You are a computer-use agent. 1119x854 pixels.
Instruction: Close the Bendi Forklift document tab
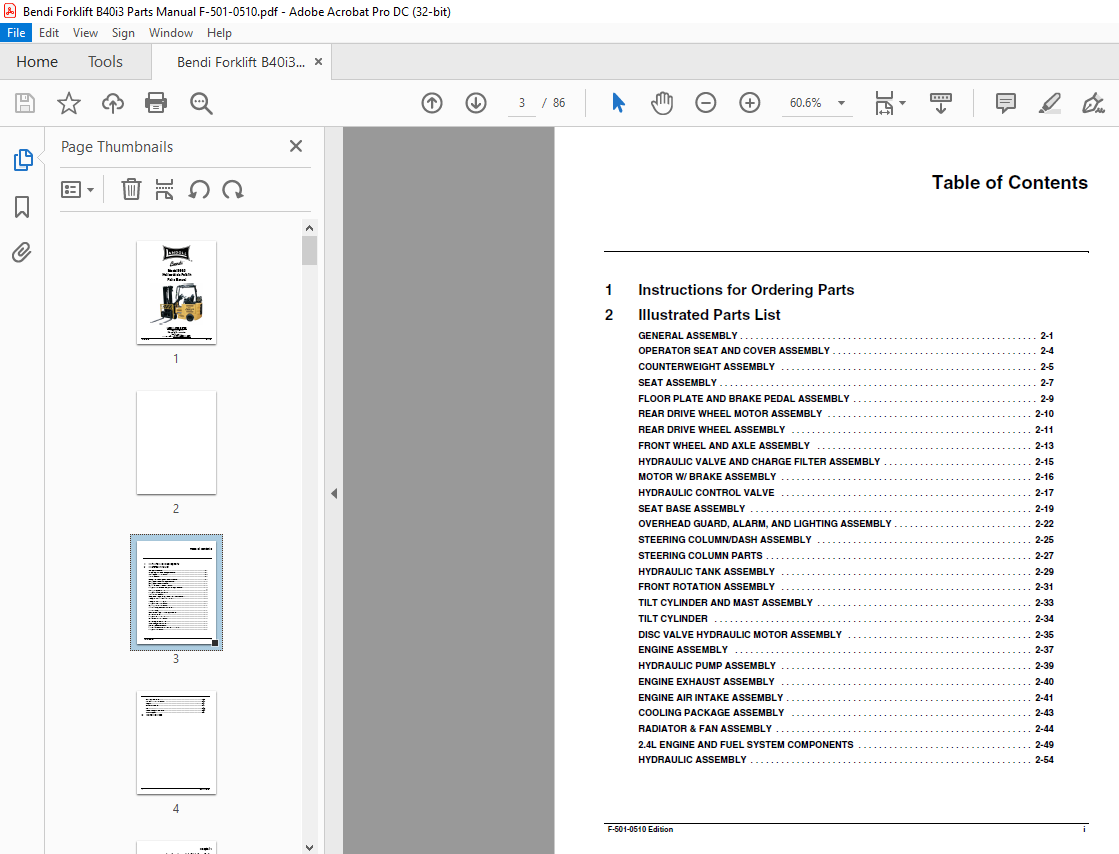coord(318,61)
